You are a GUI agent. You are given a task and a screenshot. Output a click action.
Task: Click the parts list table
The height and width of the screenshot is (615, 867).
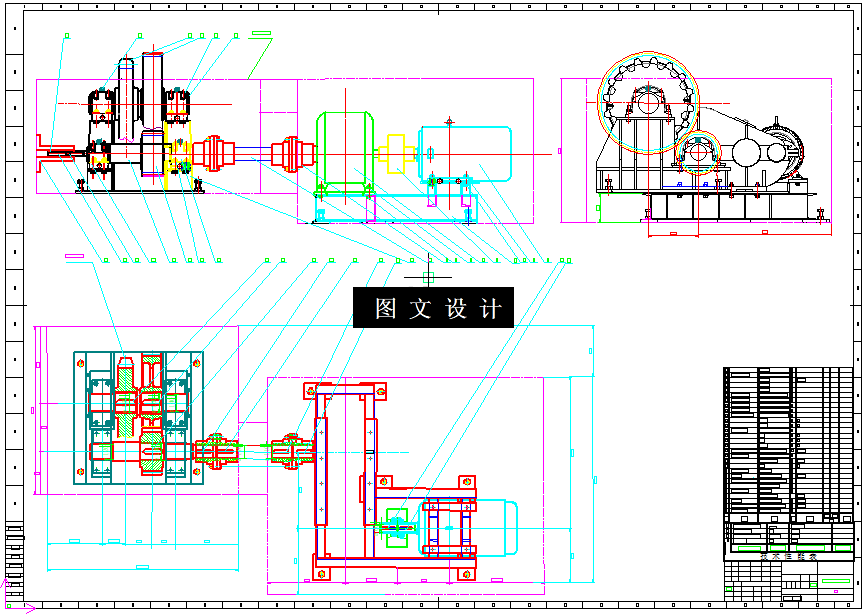(x=788, y=445)
